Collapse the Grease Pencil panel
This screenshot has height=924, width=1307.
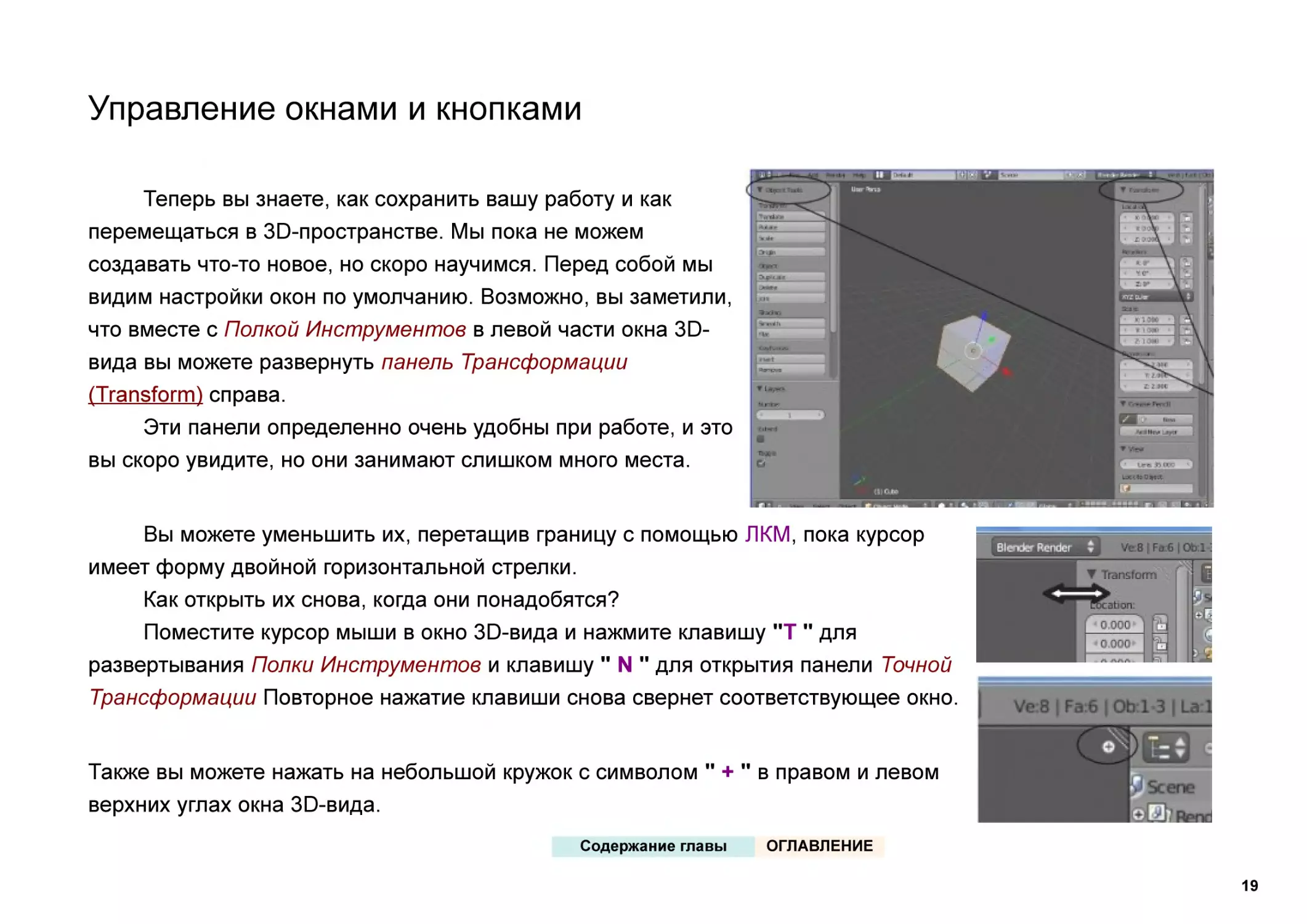point(1123,404)
